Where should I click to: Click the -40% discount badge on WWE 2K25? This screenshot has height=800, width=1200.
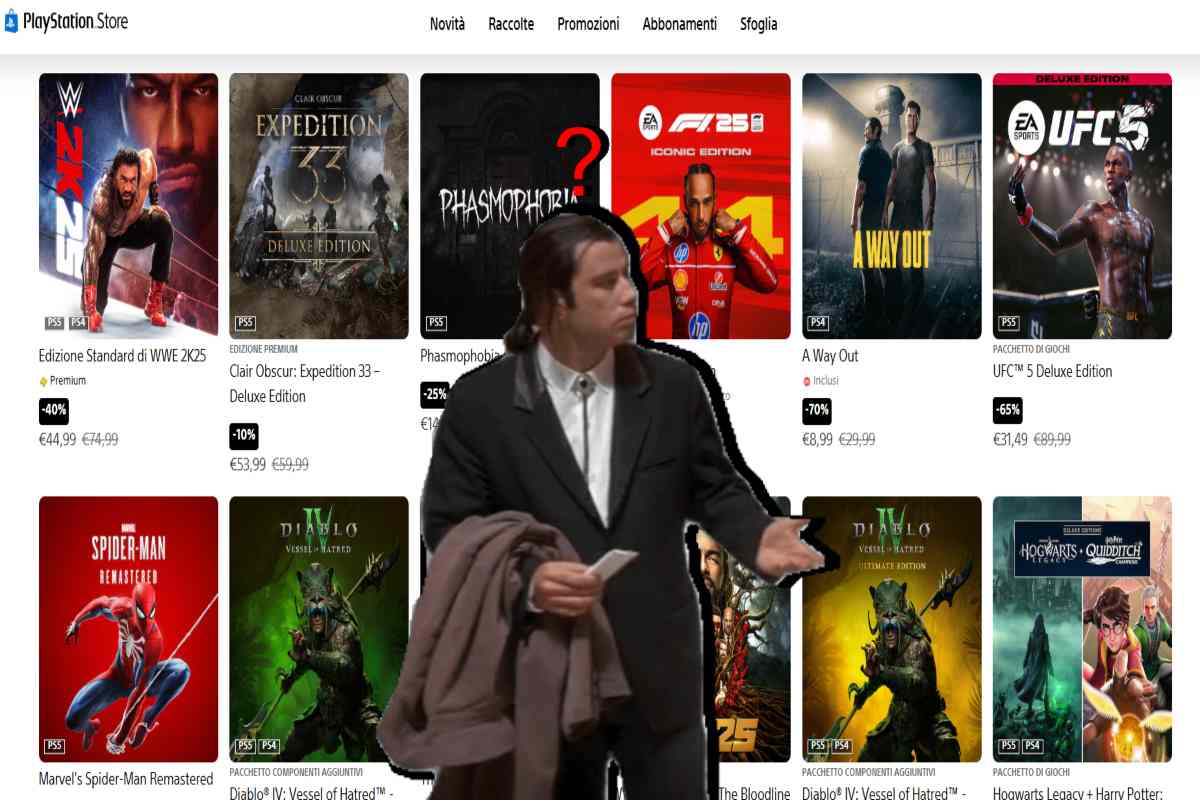point(54,411)
